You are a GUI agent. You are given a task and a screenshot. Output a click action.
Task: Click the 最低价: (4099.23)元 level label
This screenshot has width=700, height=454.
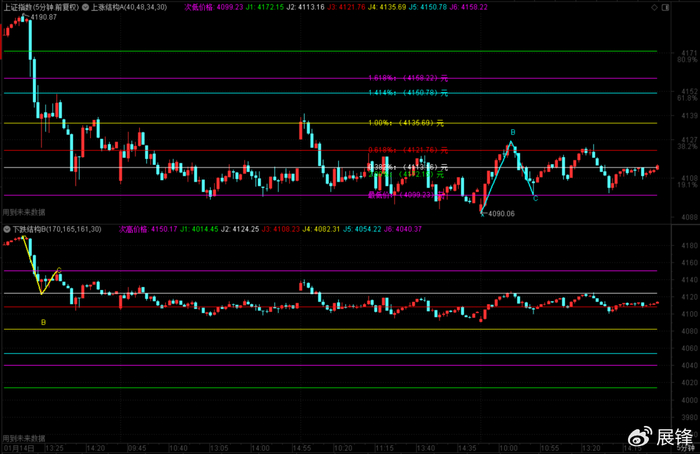pyautogui.click(x=407, y=195)
